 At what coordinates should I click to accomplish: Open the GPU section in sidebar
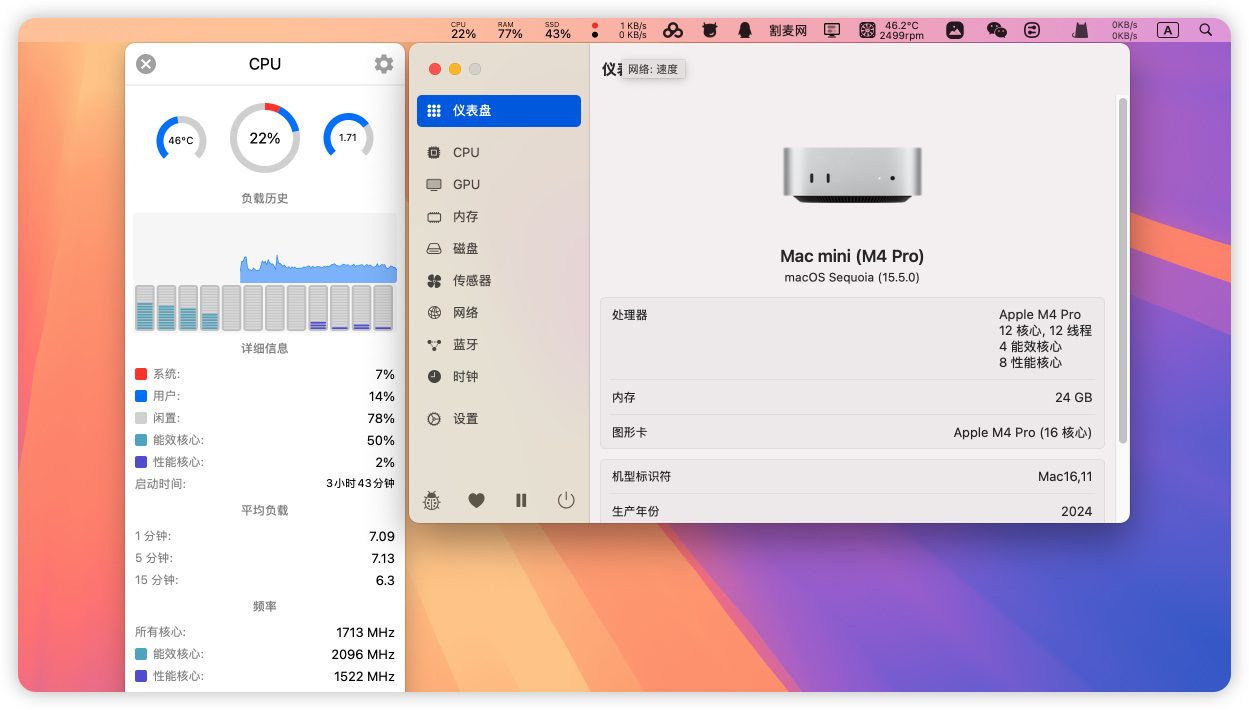tap(499, 185)
